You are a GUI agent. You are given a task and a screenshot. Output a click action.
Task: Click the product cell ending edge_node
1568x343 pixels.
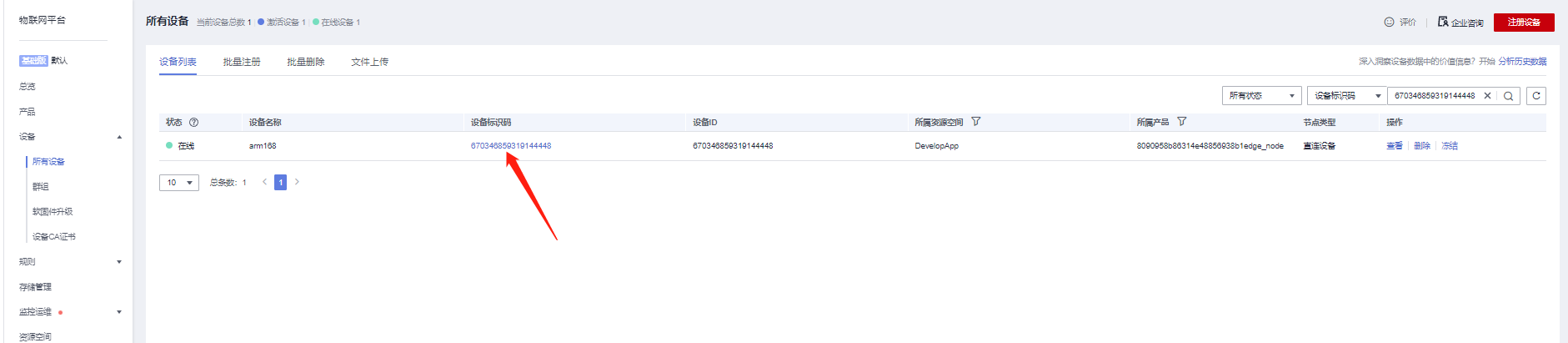pyautogui.click(x=1210, y=146)
